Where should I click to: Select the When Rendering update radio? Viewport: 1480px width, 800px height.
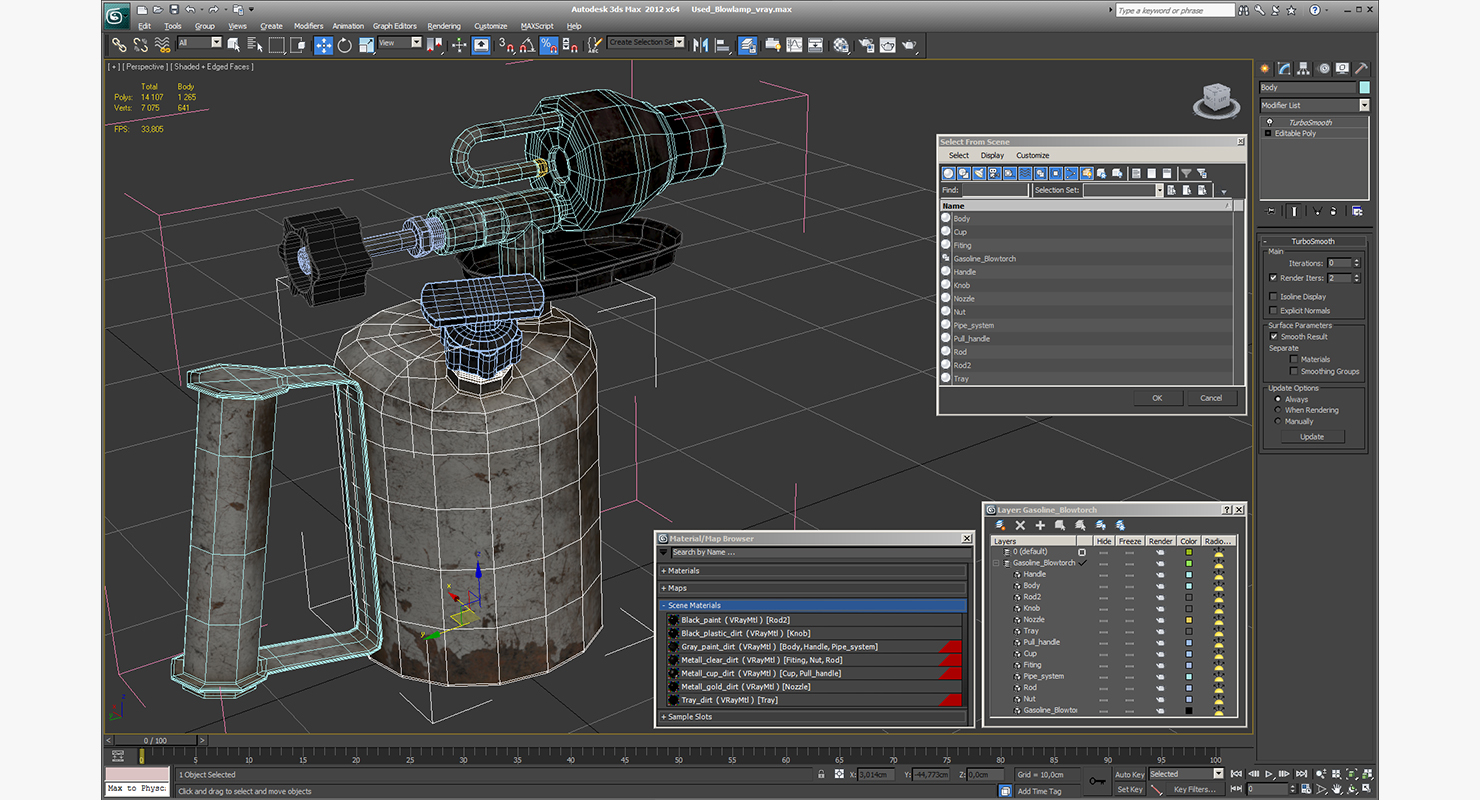pos(1277,410)
